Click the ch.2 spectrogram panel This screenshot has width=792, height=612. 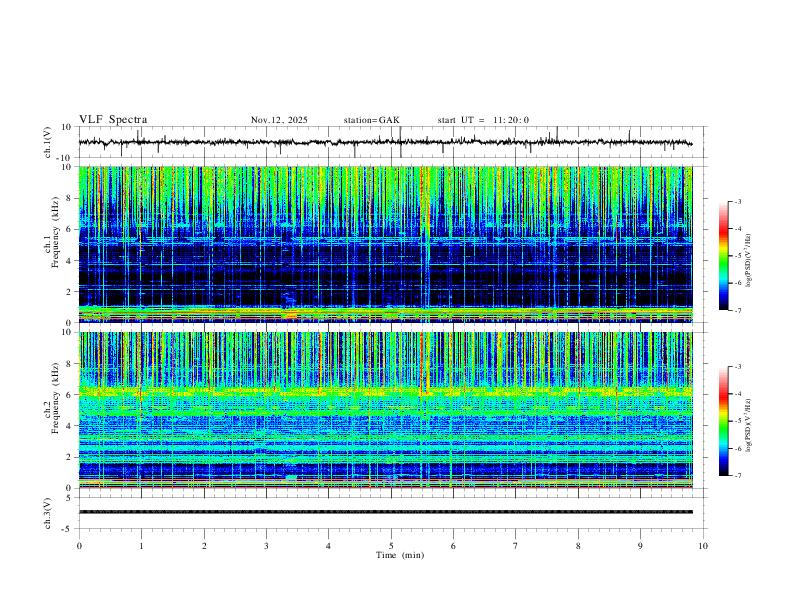pyautogui.click(x=385, y=410)
